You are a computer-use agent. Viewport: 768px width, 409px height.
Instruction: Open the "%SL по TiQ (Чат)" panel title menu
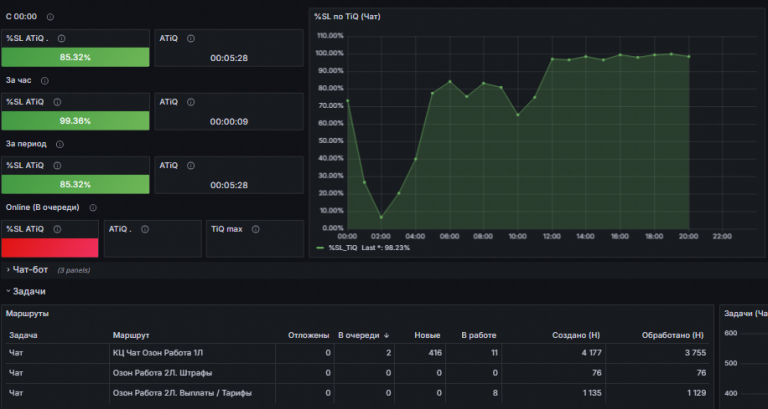click(347, 17)
